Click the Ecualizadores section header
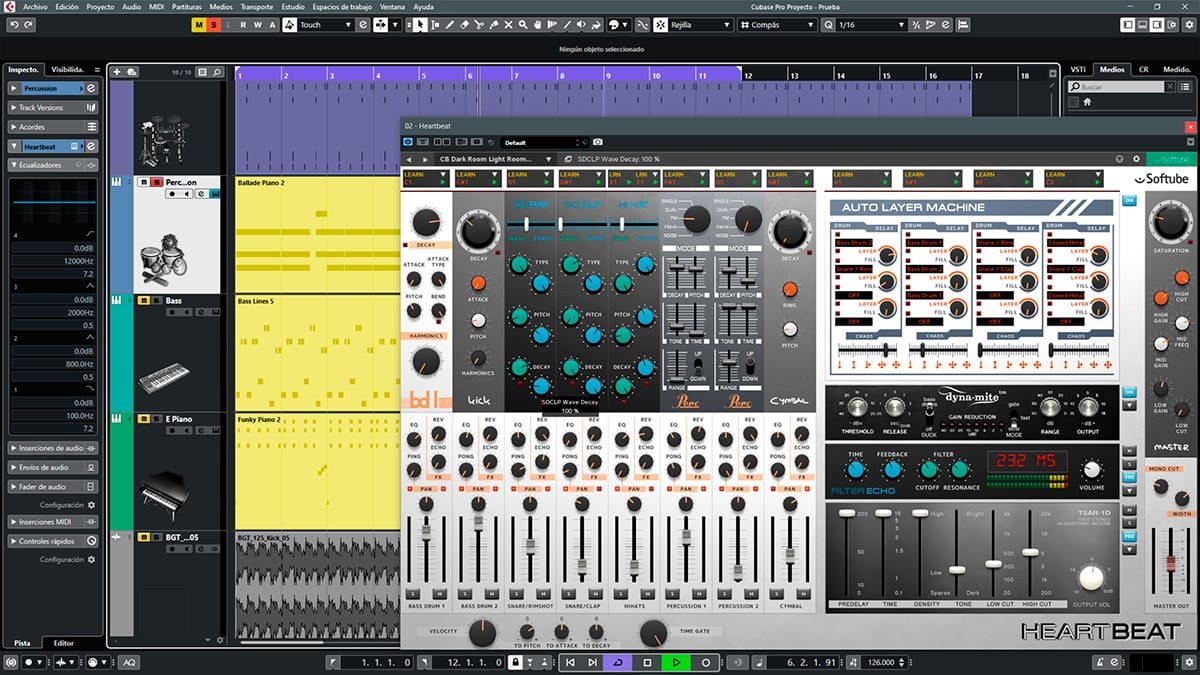 pos(54,165)
